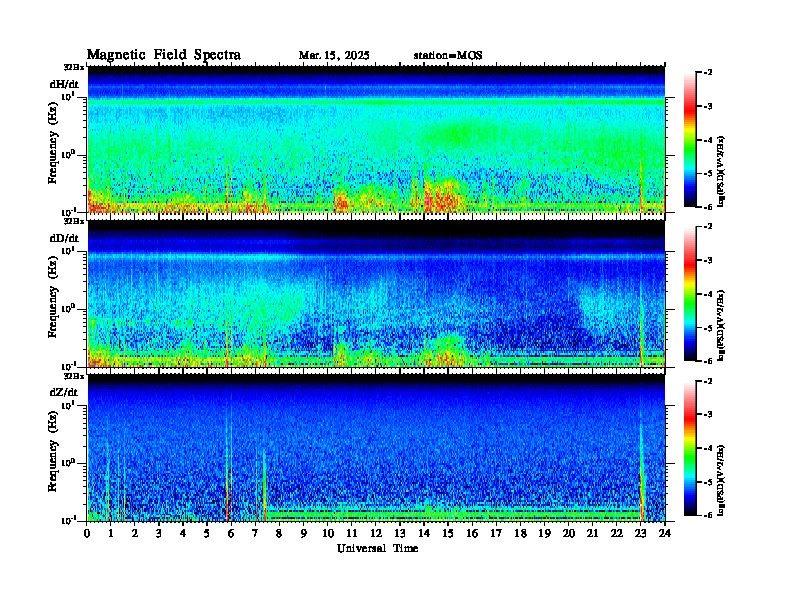The width and height of the screenshot is (792, 612).
Task: Click the hour "12" tick label
Action: click(x=376, y=533)
